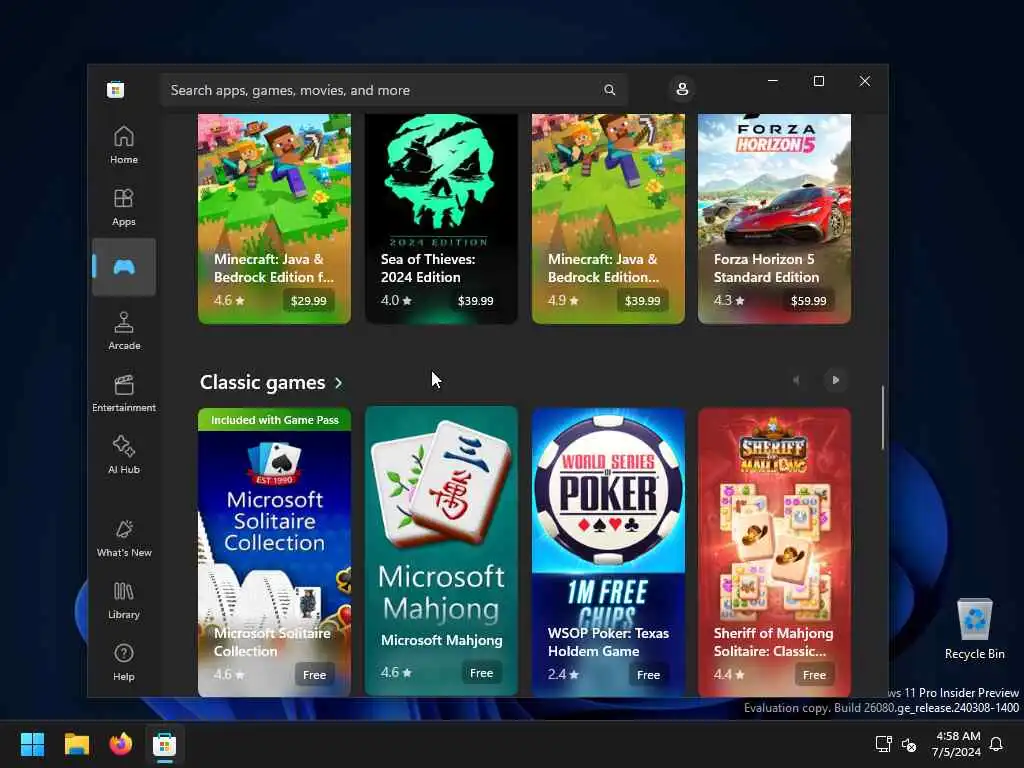Click Microsoft Store taskbar icon
Screen dimensions: 1024x768
(165, 744)
